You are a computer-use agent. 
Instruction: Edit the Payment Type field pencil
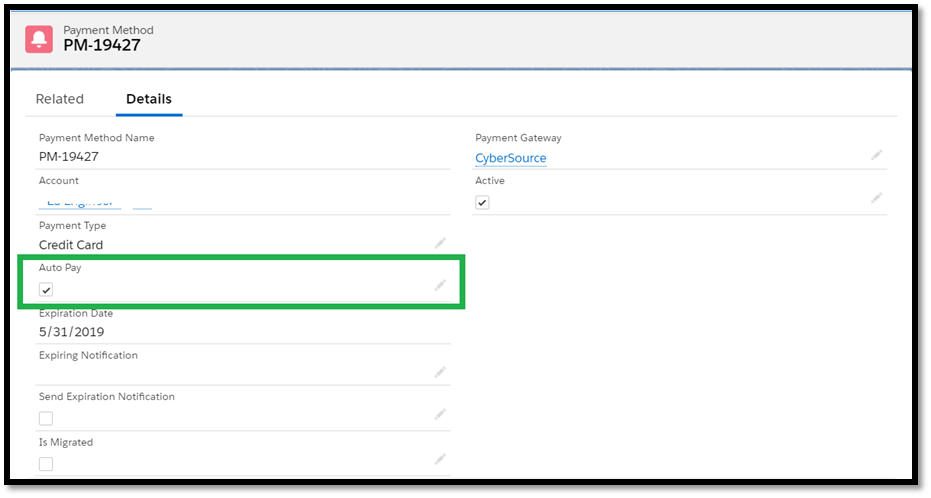[x=440, y=243]
